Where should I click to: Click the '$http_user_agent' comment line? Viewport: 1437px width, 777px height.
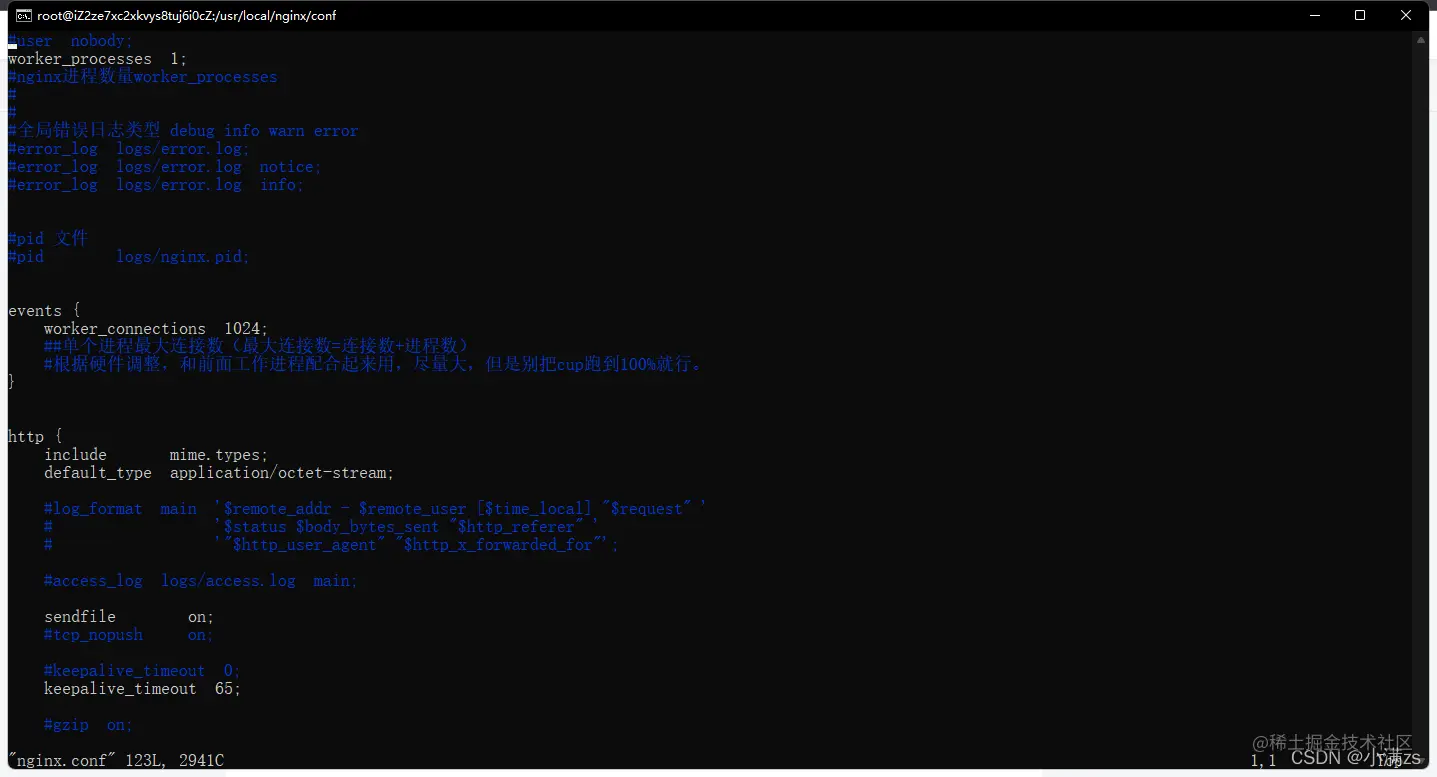tap(331, 545)
